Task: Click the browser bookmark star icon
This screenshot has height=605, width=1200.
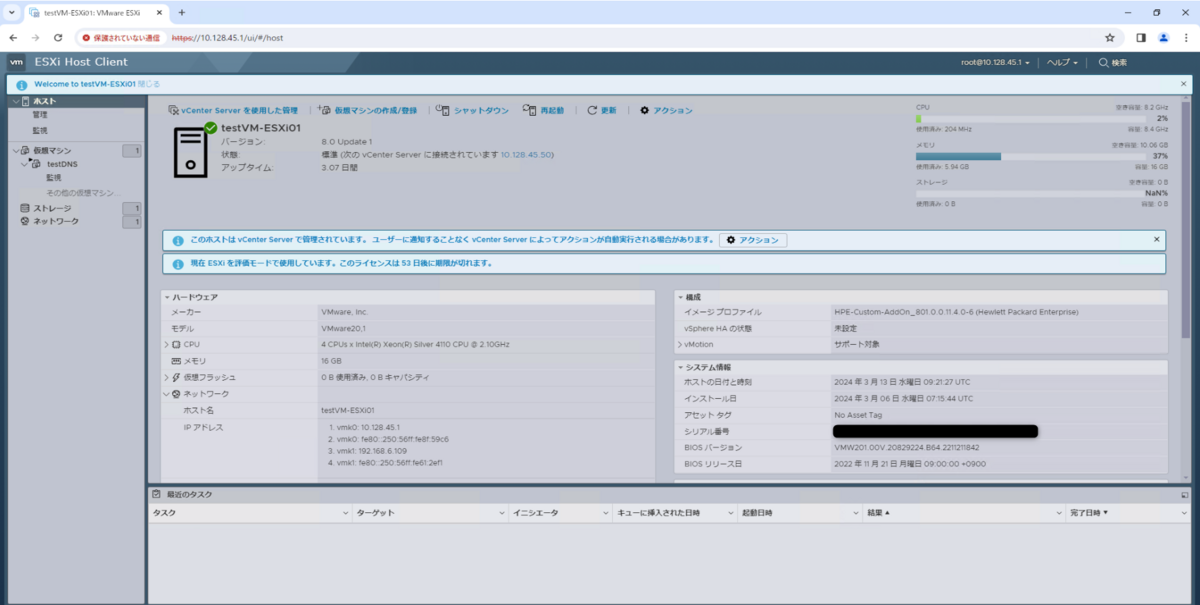Action: 1109,37
